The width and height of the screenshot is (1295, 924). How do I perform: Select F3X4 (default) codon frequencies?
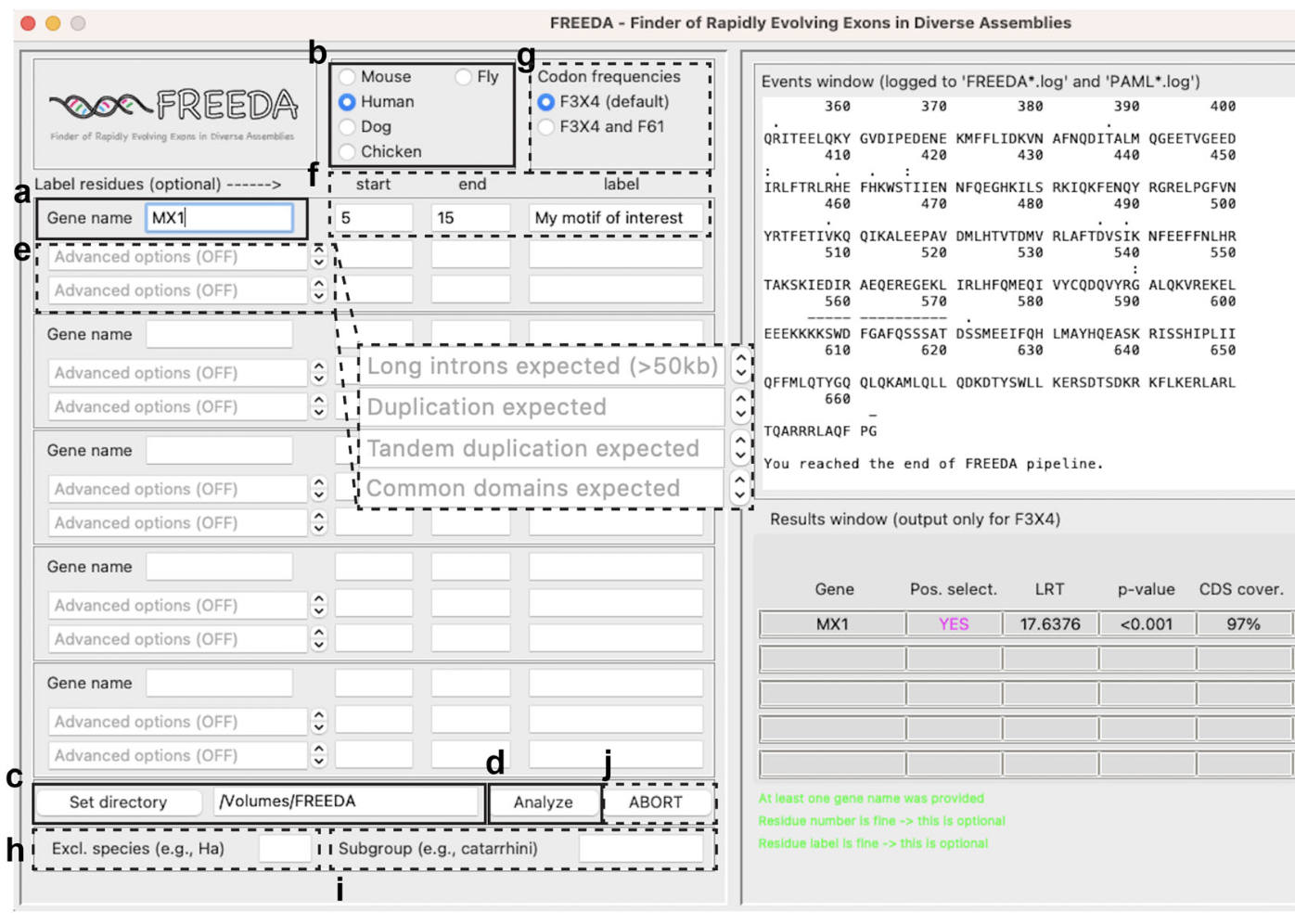pyautogui.click(x=546, y=101)
